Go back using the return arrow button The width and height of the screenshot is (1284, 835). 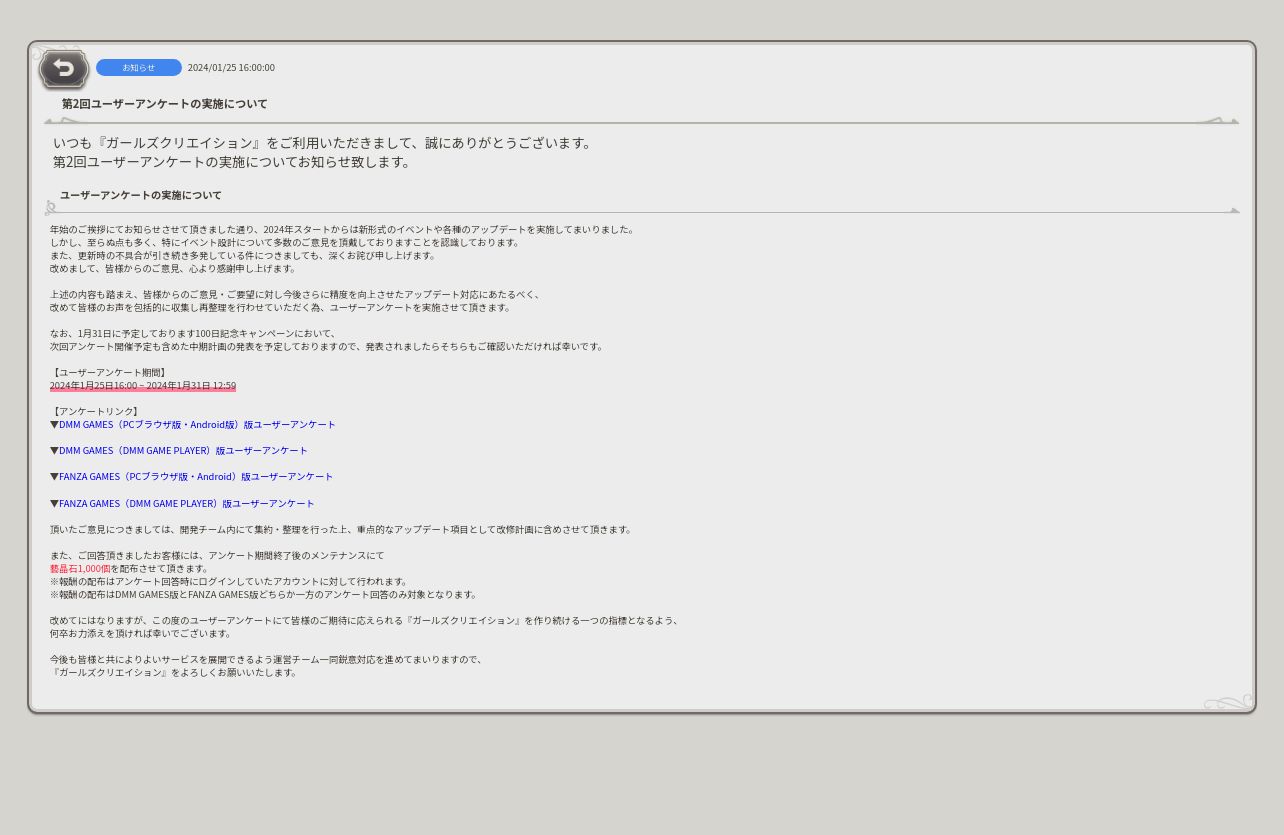click(x=64, y=69)
